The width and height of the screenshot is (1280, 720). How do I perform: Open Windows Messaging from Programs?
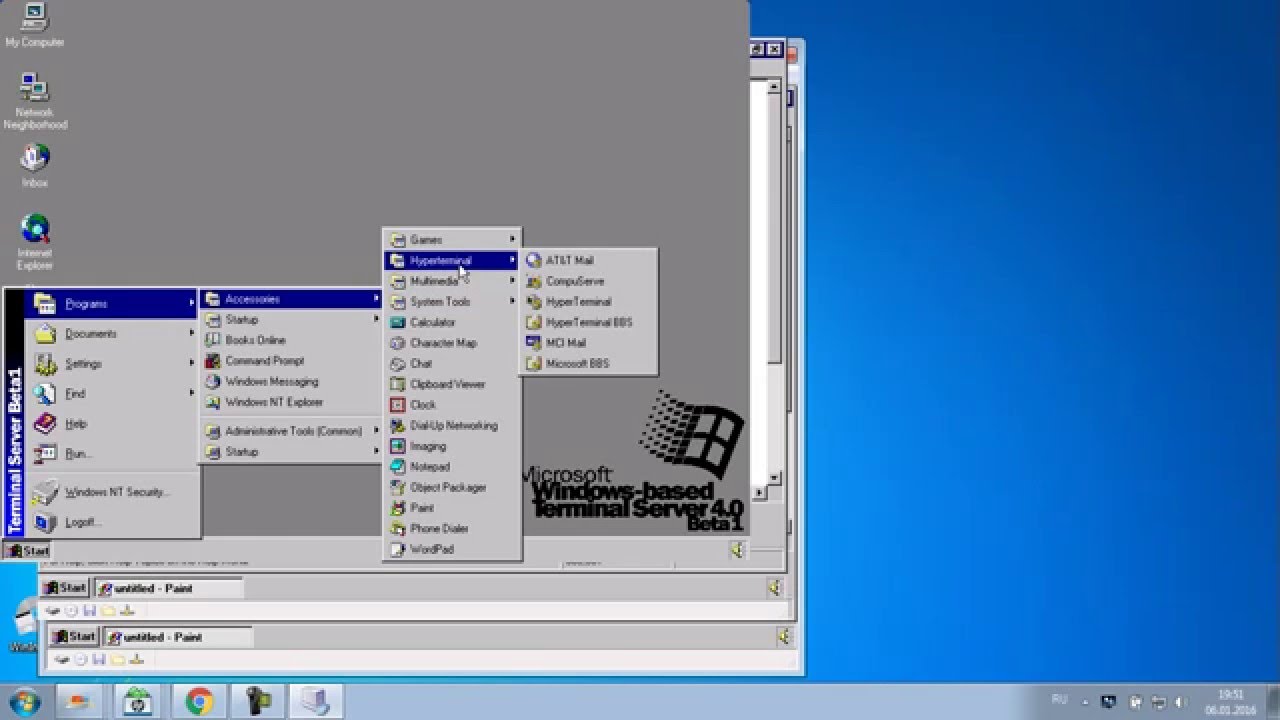(x=291, y=381)
